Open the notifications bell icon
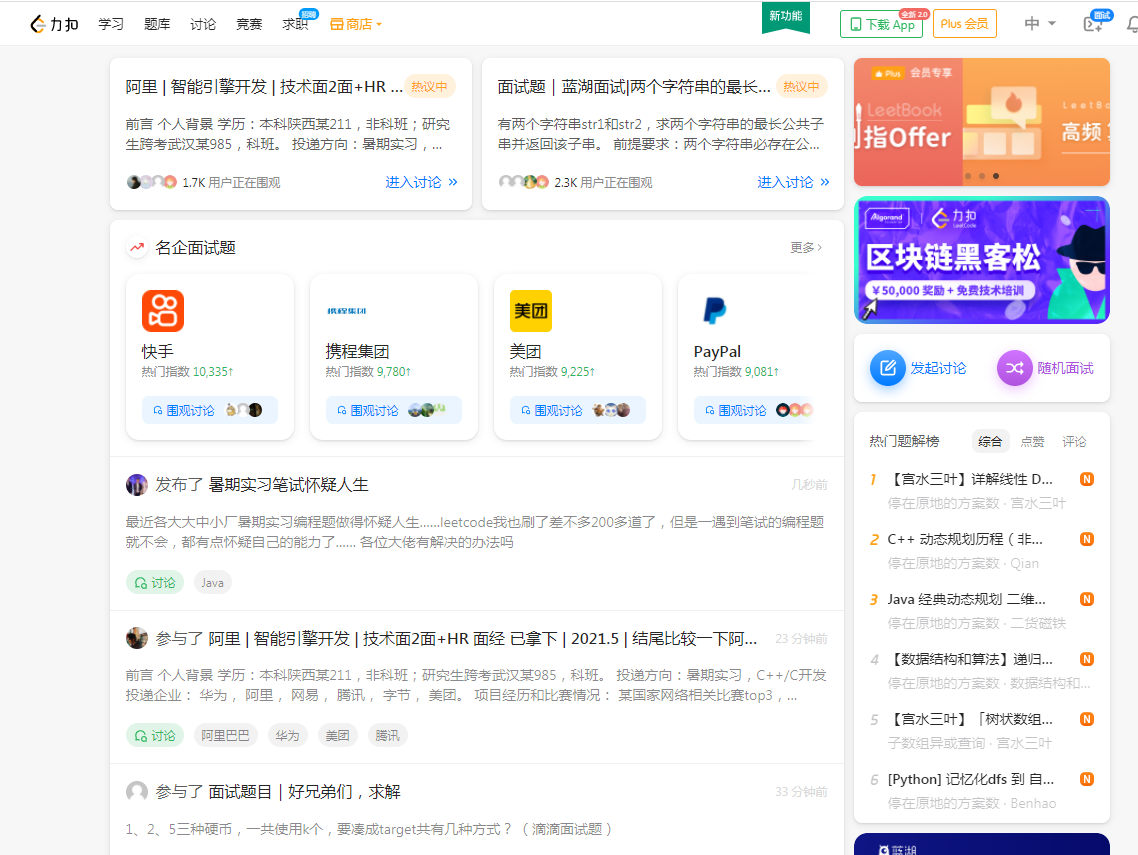 tap(1132, 25)
